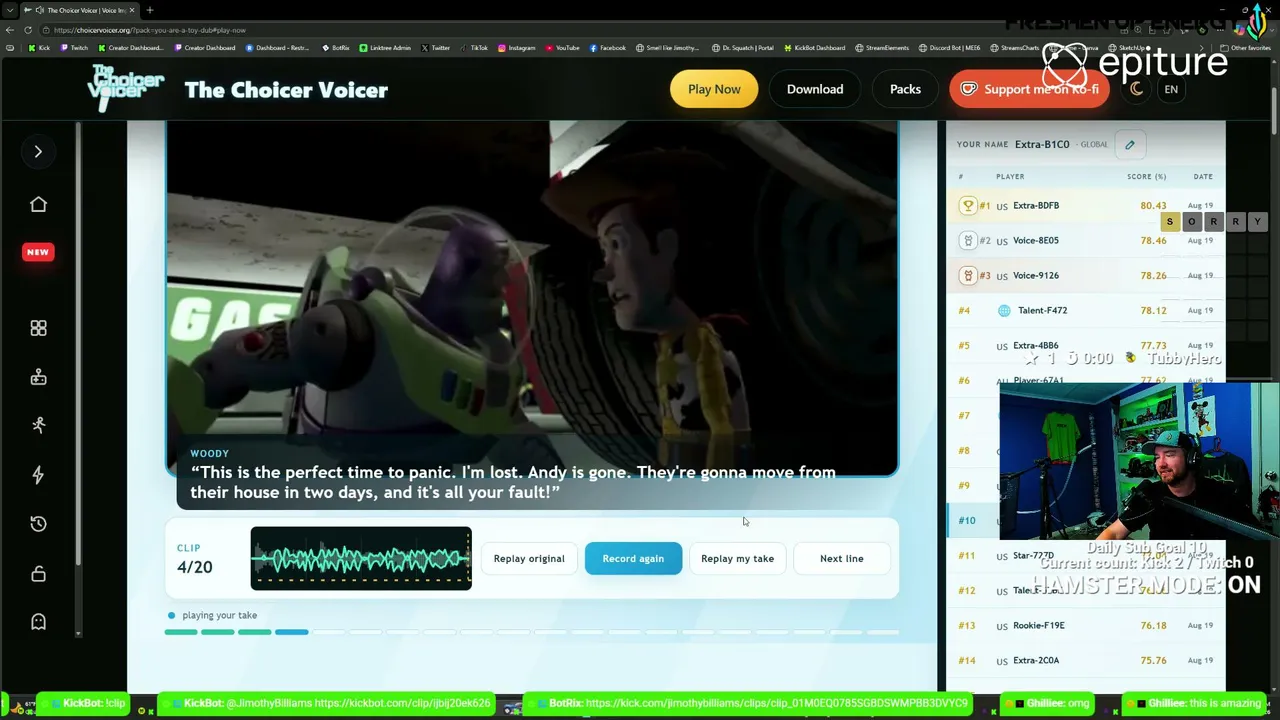The image size is (1280, 720).
Task: Open the KickBot Dashboard bookmark
Action: pyautogui.click(x=815, y=48)
